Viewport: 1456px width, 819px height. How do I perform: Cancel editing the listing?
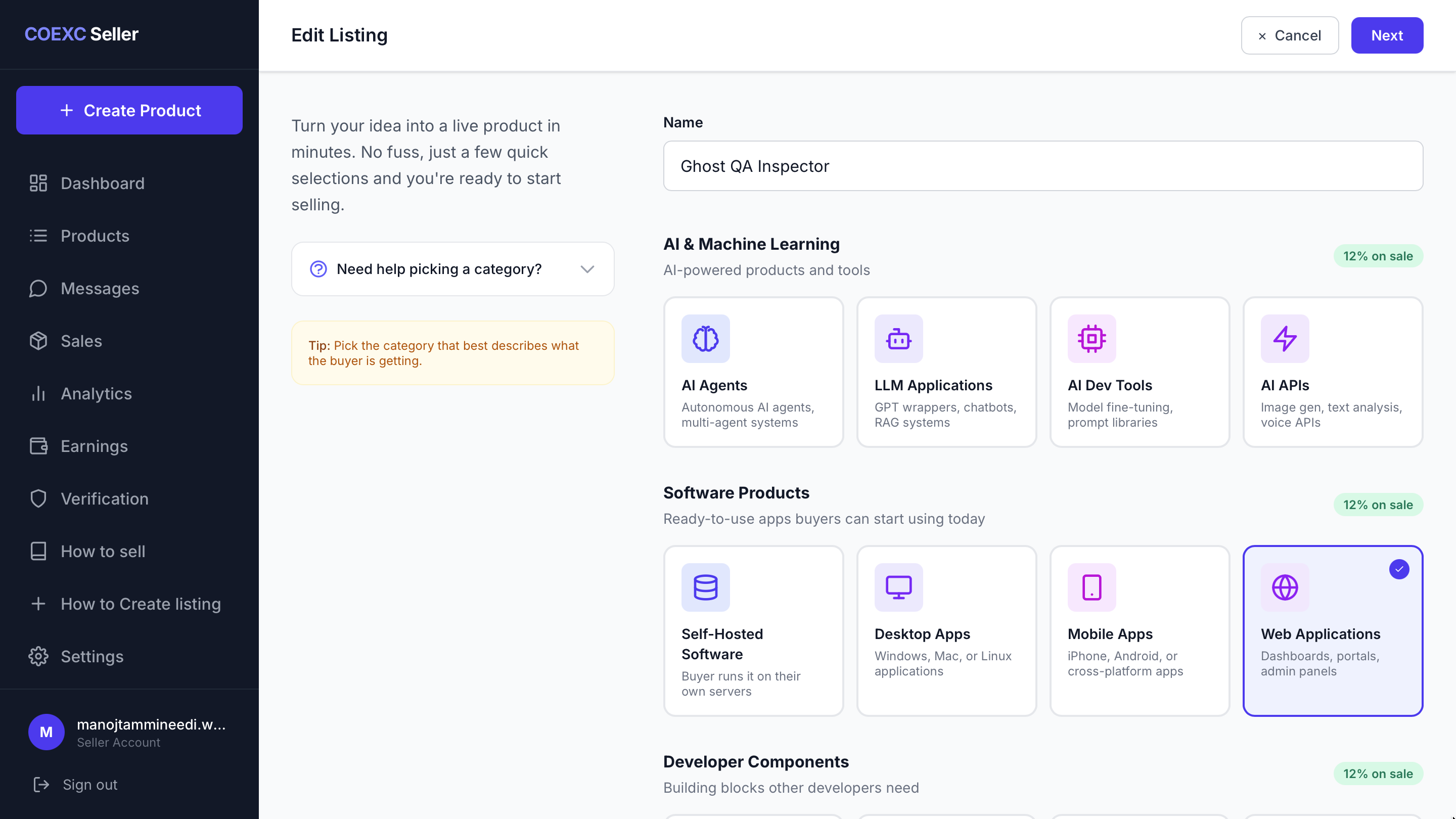click(1289, 35)
